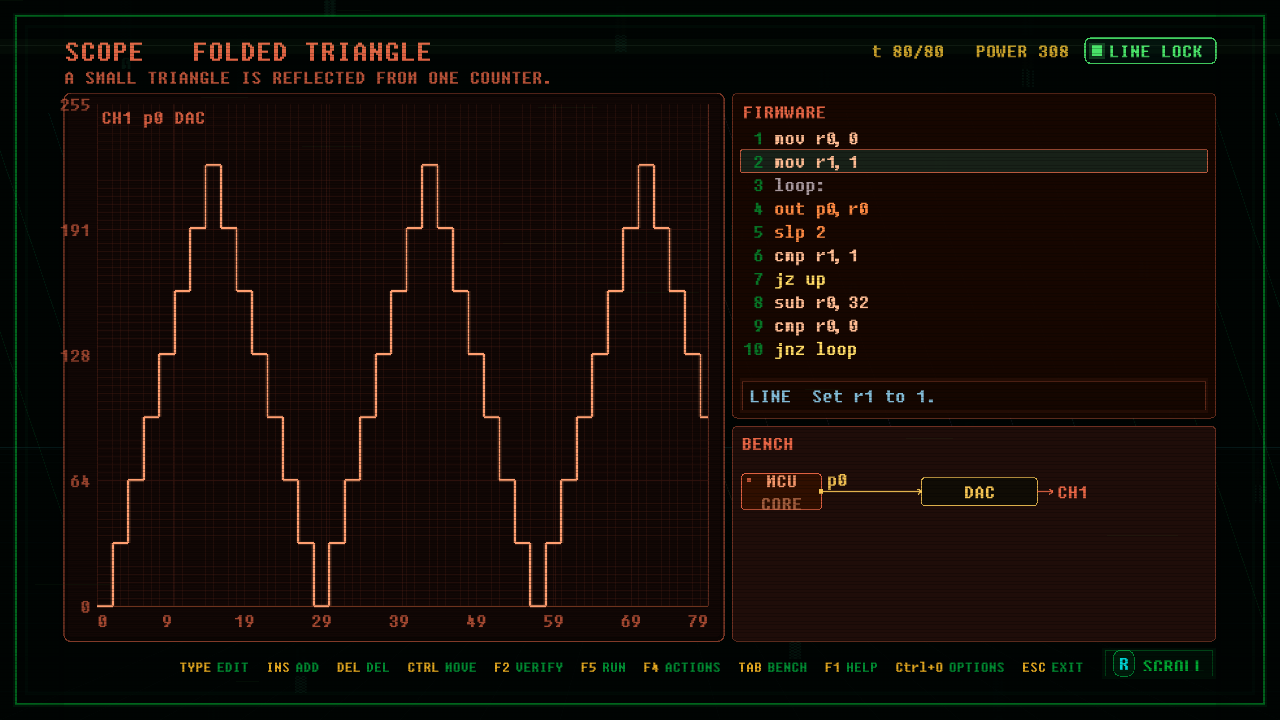Click the R SCROLL button
Image resolution: width=1280 pixels, height=720 pixels.
1158,664
